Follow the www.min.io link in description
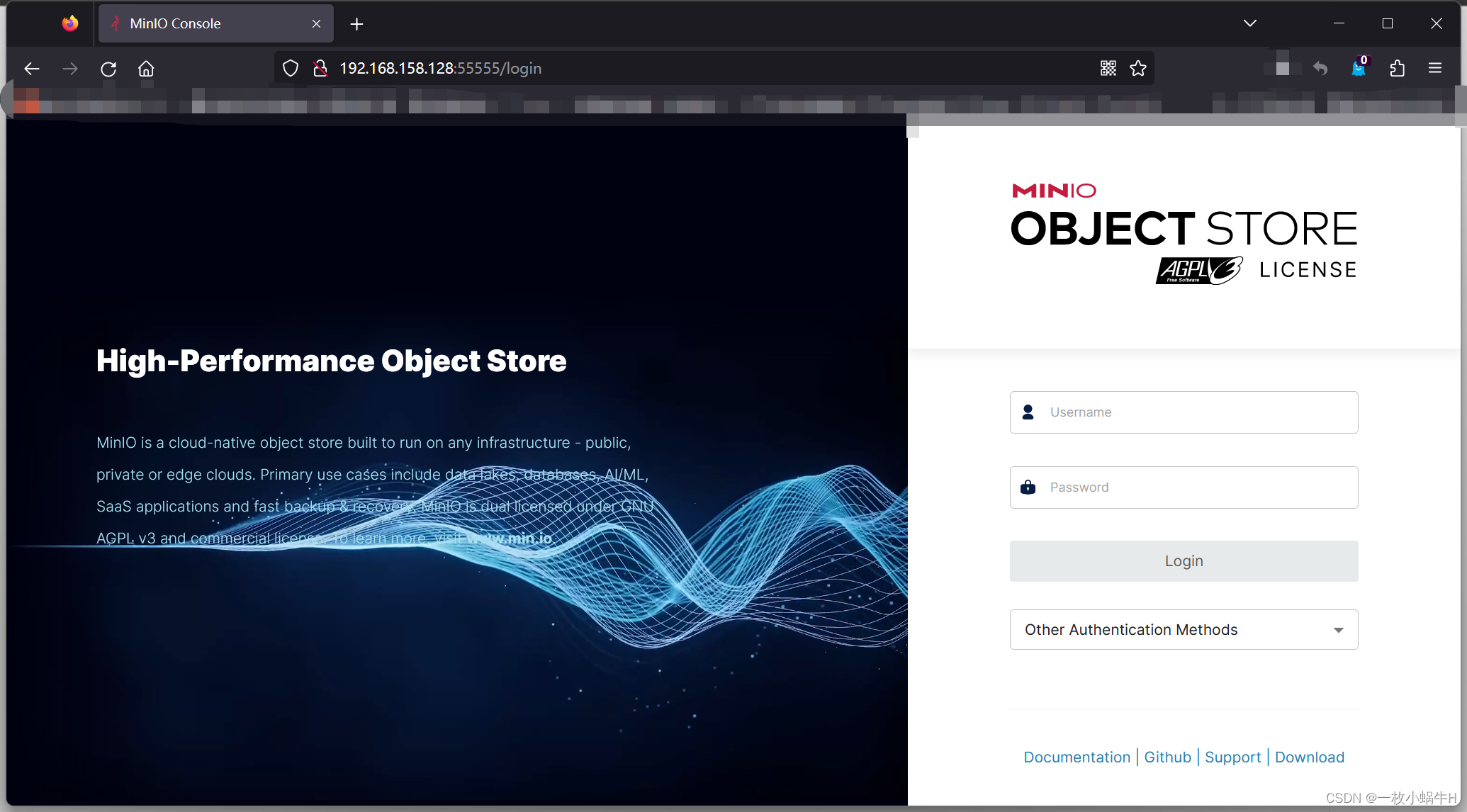This screenshot has width=1467, height=812. pyautogui.click(x=509, y=538)
